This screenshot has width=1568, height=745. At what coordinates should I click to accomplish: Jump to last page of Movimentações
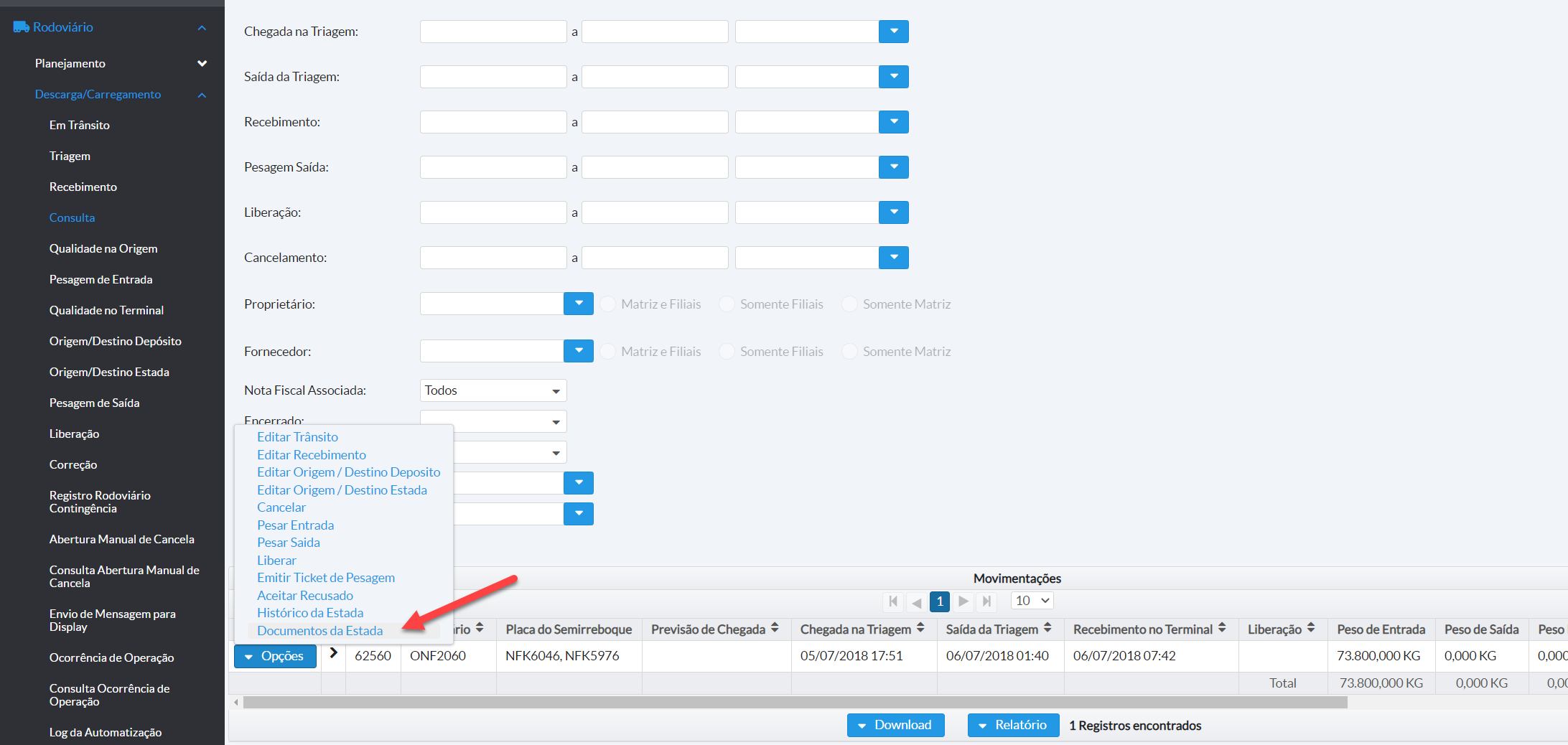(x=987, y=601)
